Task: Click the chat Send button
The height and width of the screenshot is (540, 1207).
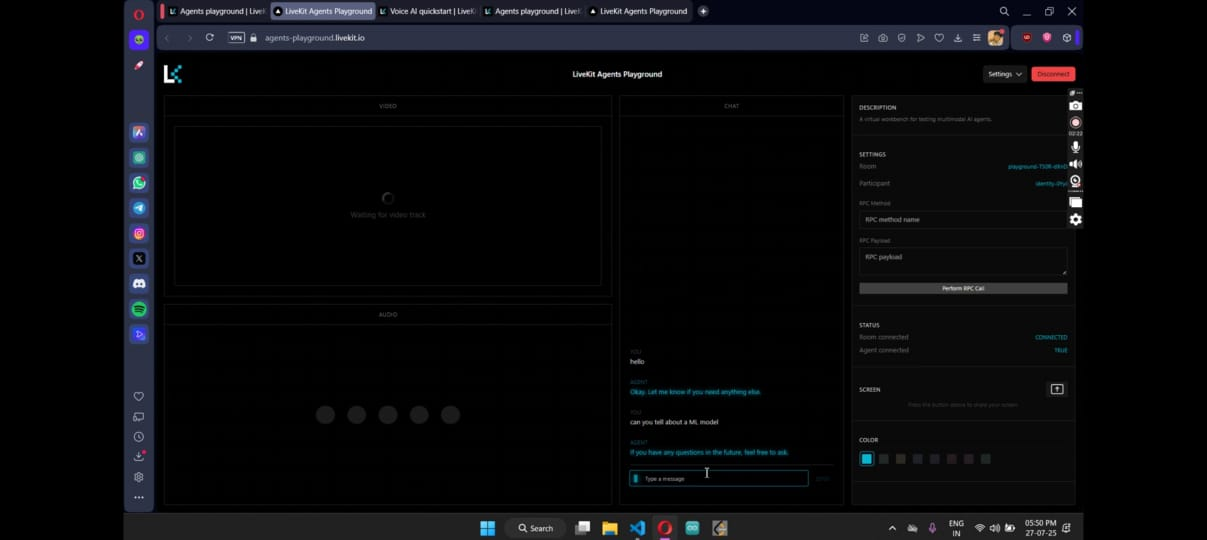Action: point(822,479)
